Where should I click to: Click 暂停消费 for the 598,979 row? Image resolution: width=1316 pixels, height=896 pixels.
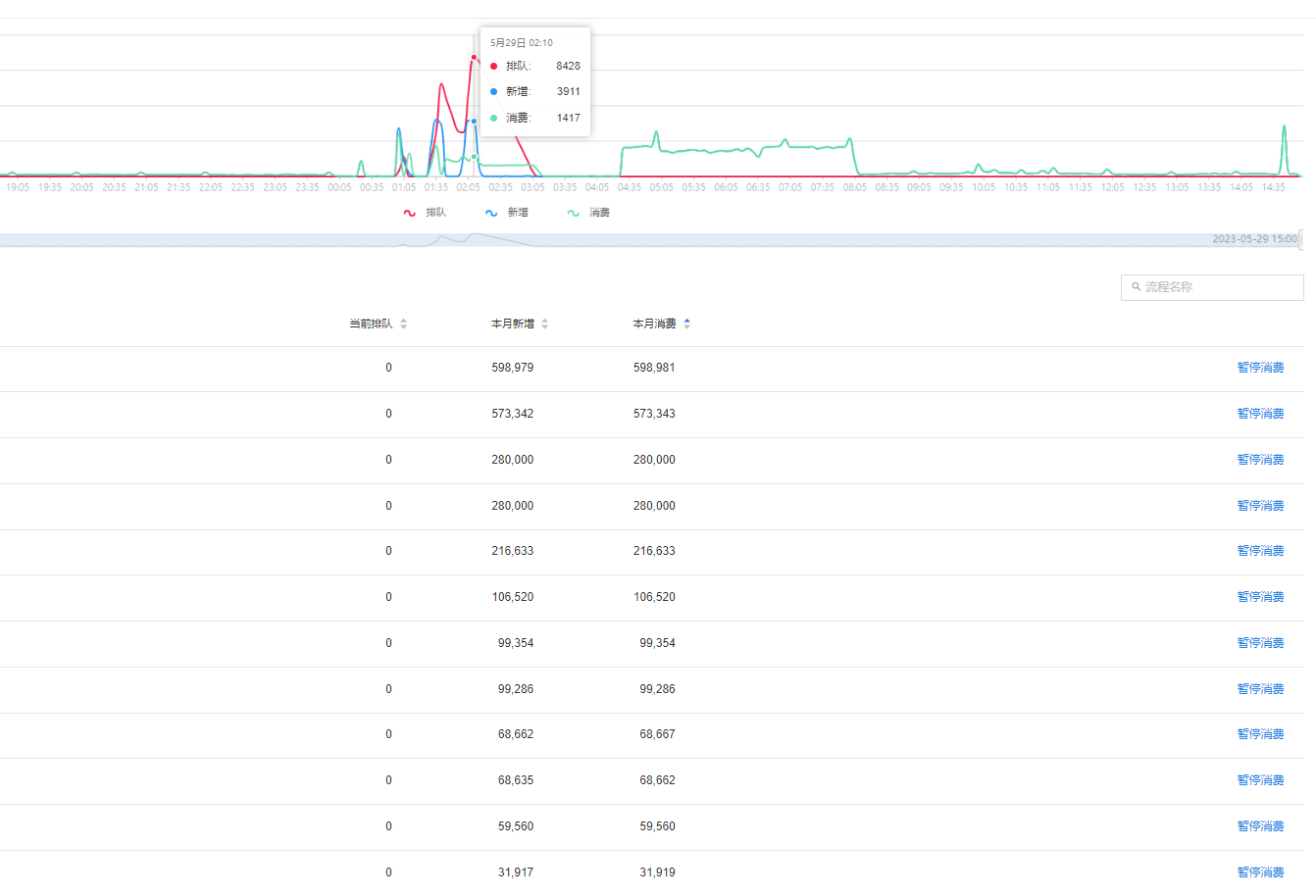tap(1260, 368)
